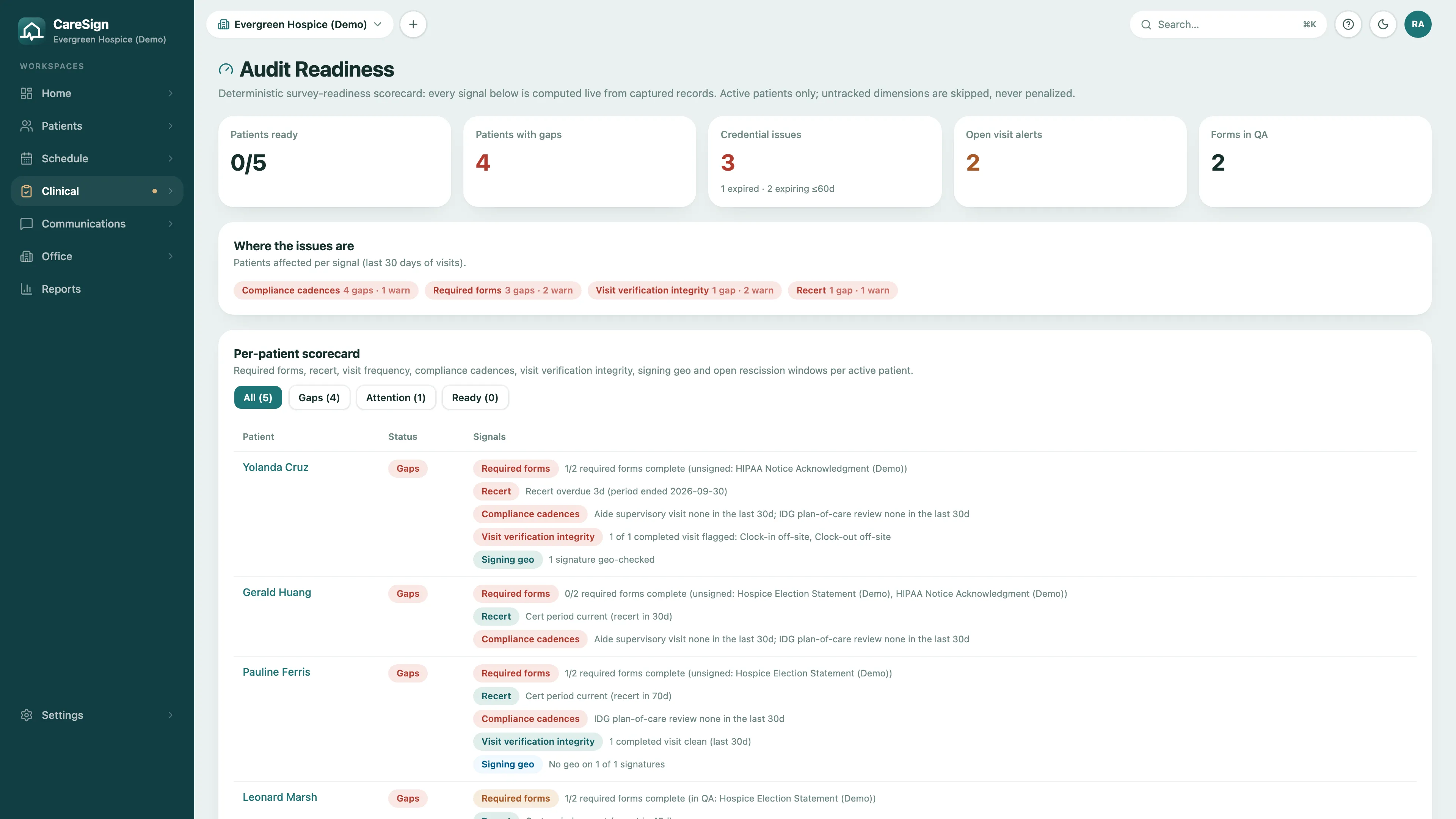Click the Settings gear icon in sidebar
This screenshot has width=1456, height=819.
click(27, 715)
